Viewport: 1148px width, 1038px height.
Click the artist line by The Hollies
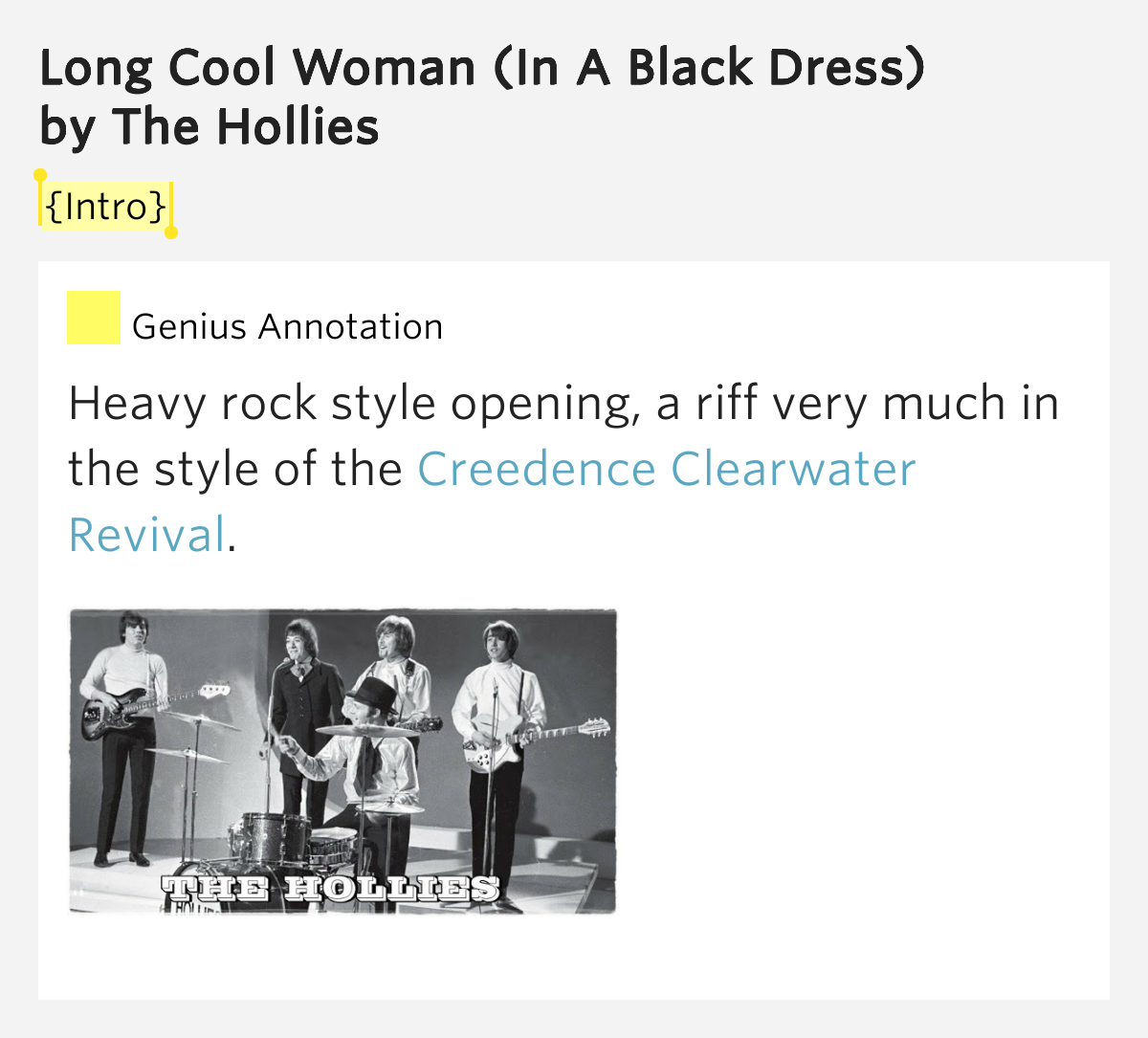(210, 127)
